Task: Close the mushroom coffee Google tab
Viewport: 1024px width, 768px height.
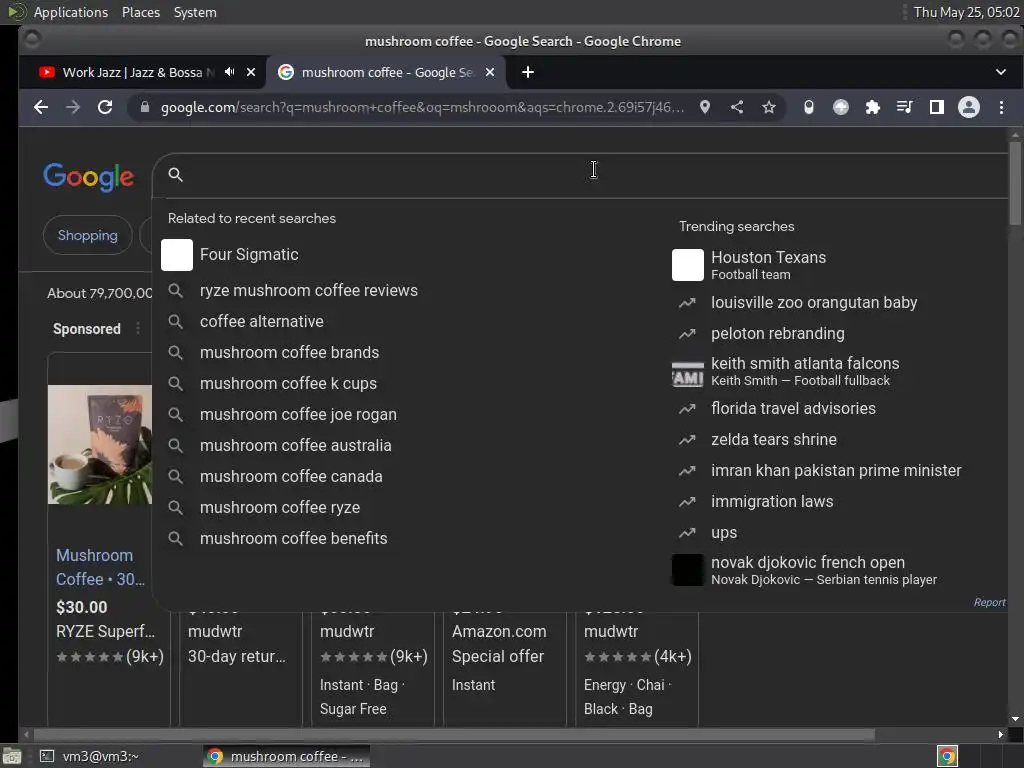Action: point(490,72)
